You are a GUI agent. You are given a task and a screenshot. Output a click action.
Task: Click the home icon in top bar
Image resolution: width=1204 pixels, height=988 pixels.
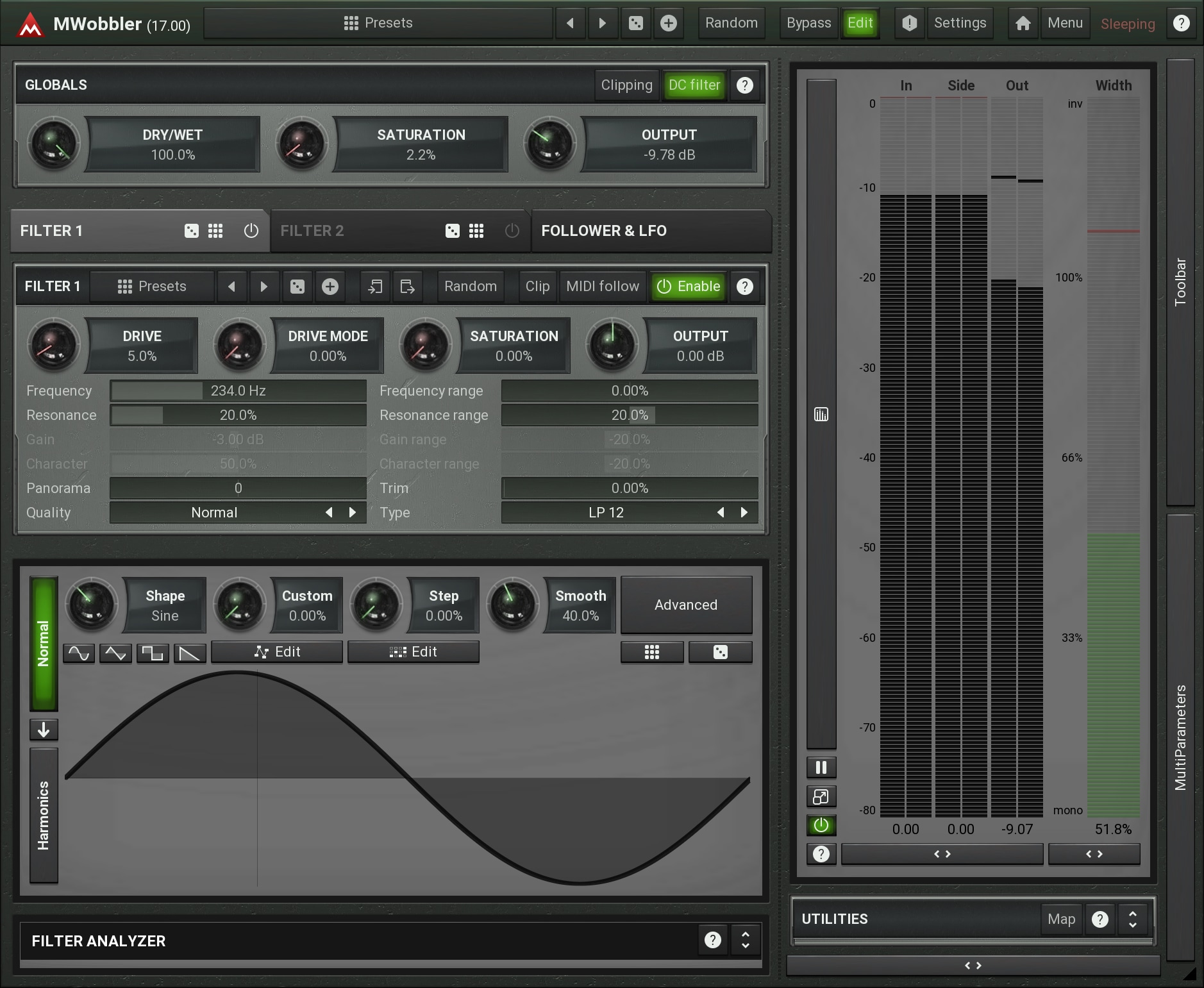(1023, 24)
